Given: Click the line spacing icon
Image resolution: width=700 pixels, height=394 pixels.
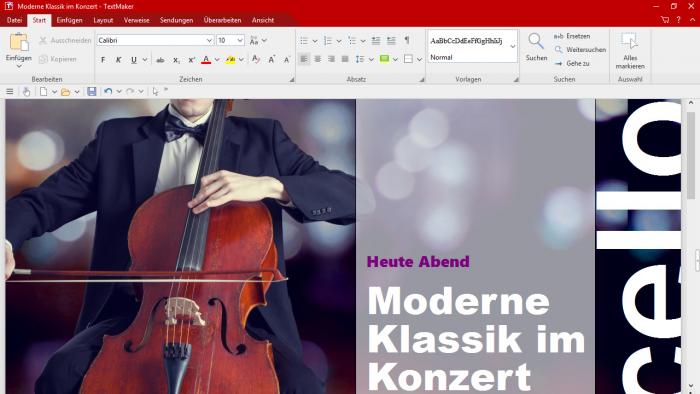Looking at the screenshot, I should click(360, 59).
